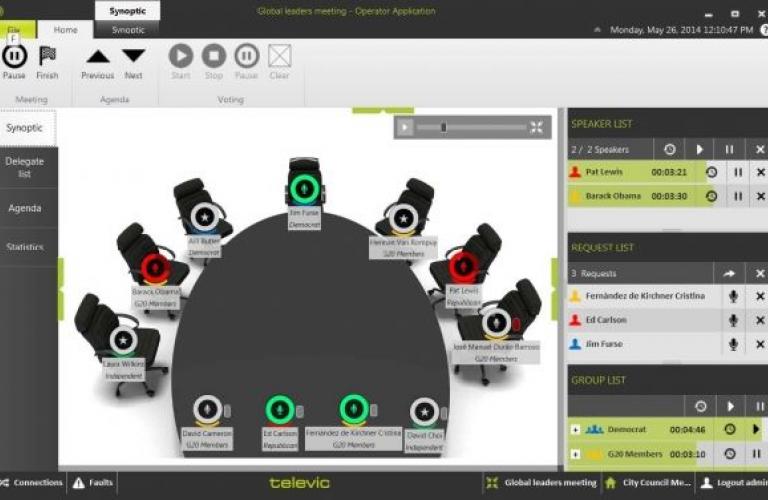Pause Barack Obama's speaking timer
This screenshot has height=500, width=768.
[738, 196]
